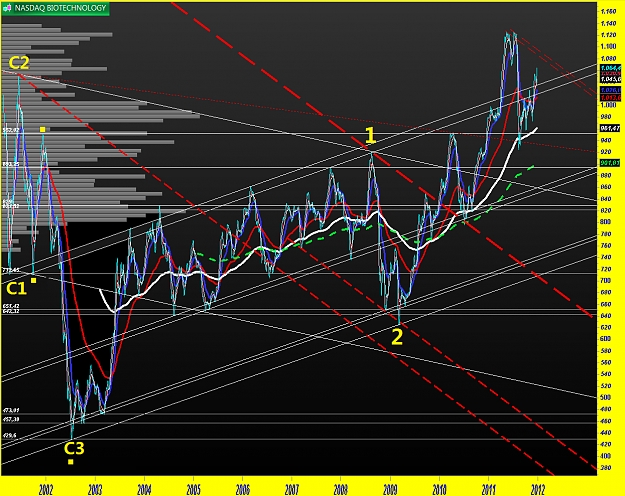Click the 1.000 price axis label
The width and height of the screenshot is (625, 496).
[608, 105]
